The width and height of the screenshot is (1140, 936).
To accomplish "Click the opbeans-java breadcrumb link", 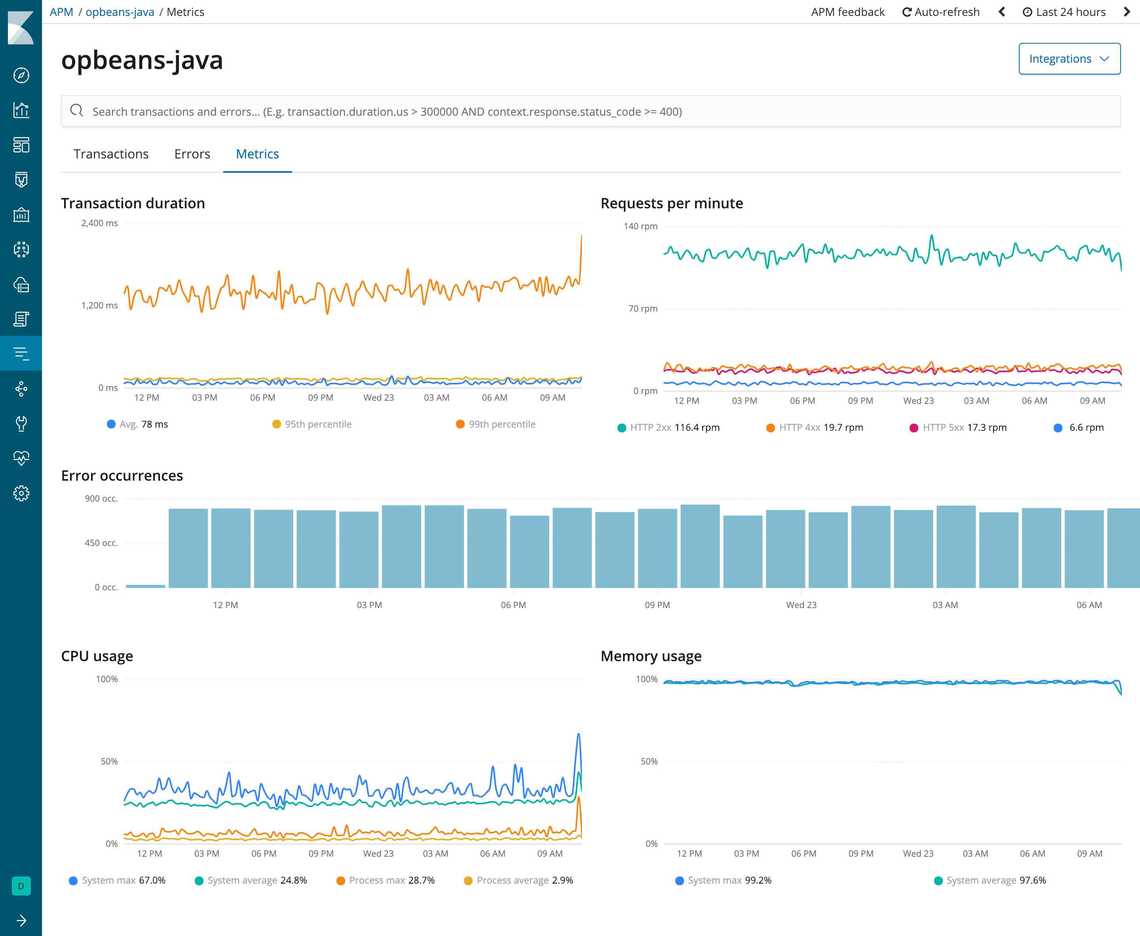I will [119, 11].
